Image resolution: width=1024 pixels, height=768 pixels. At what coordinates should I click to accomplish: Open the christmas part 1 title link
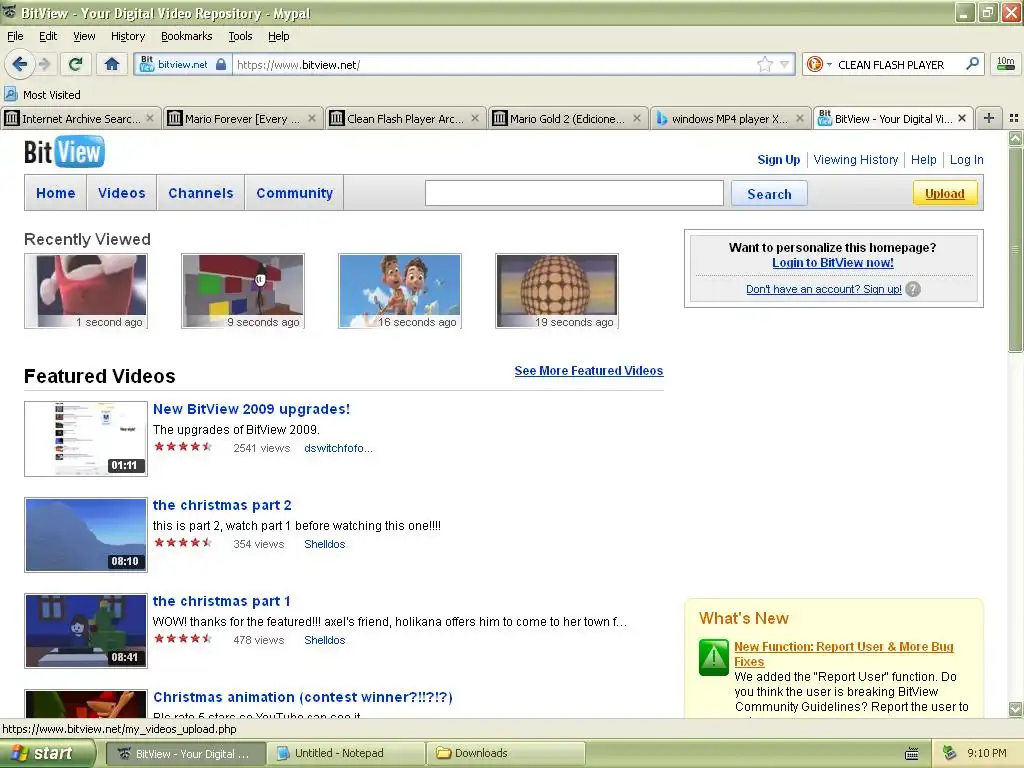[x=221, y=601]
